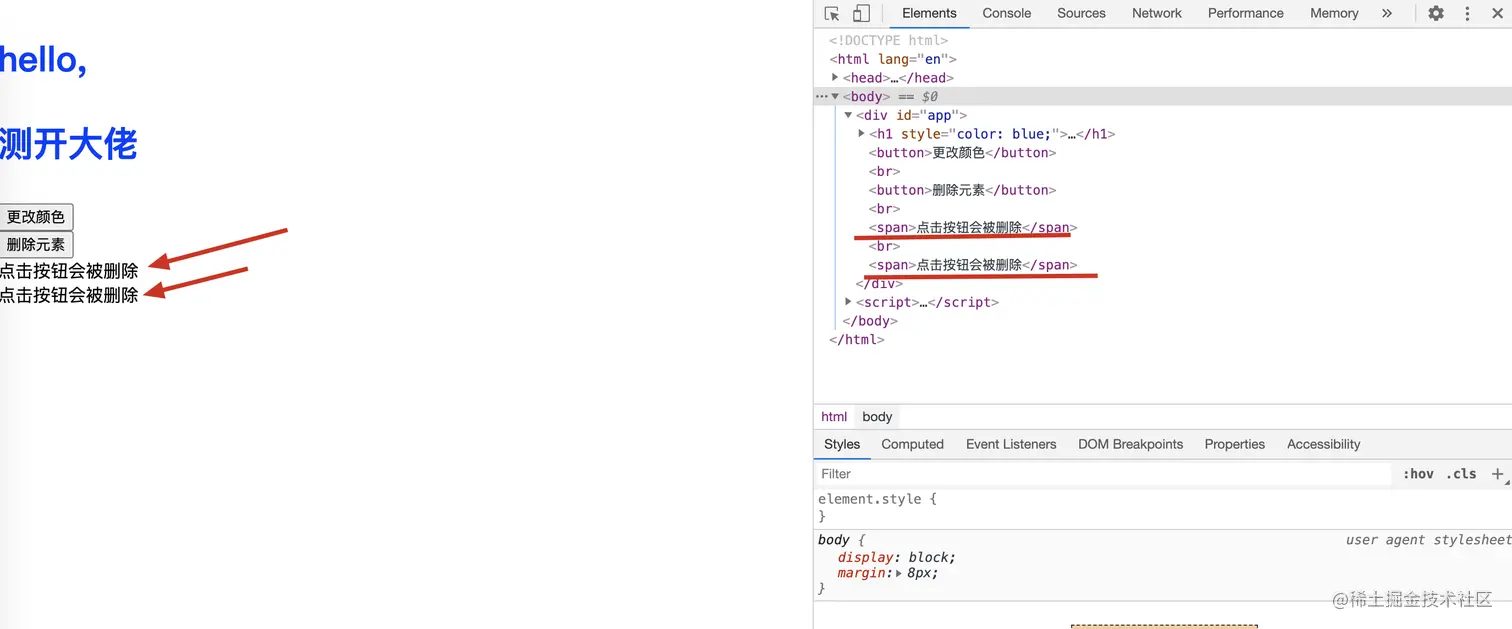This screenshot has width=1512, height=629.
Task: Select the closing </div> tag line
Action: pyautogui.click(x=879, y=284)
